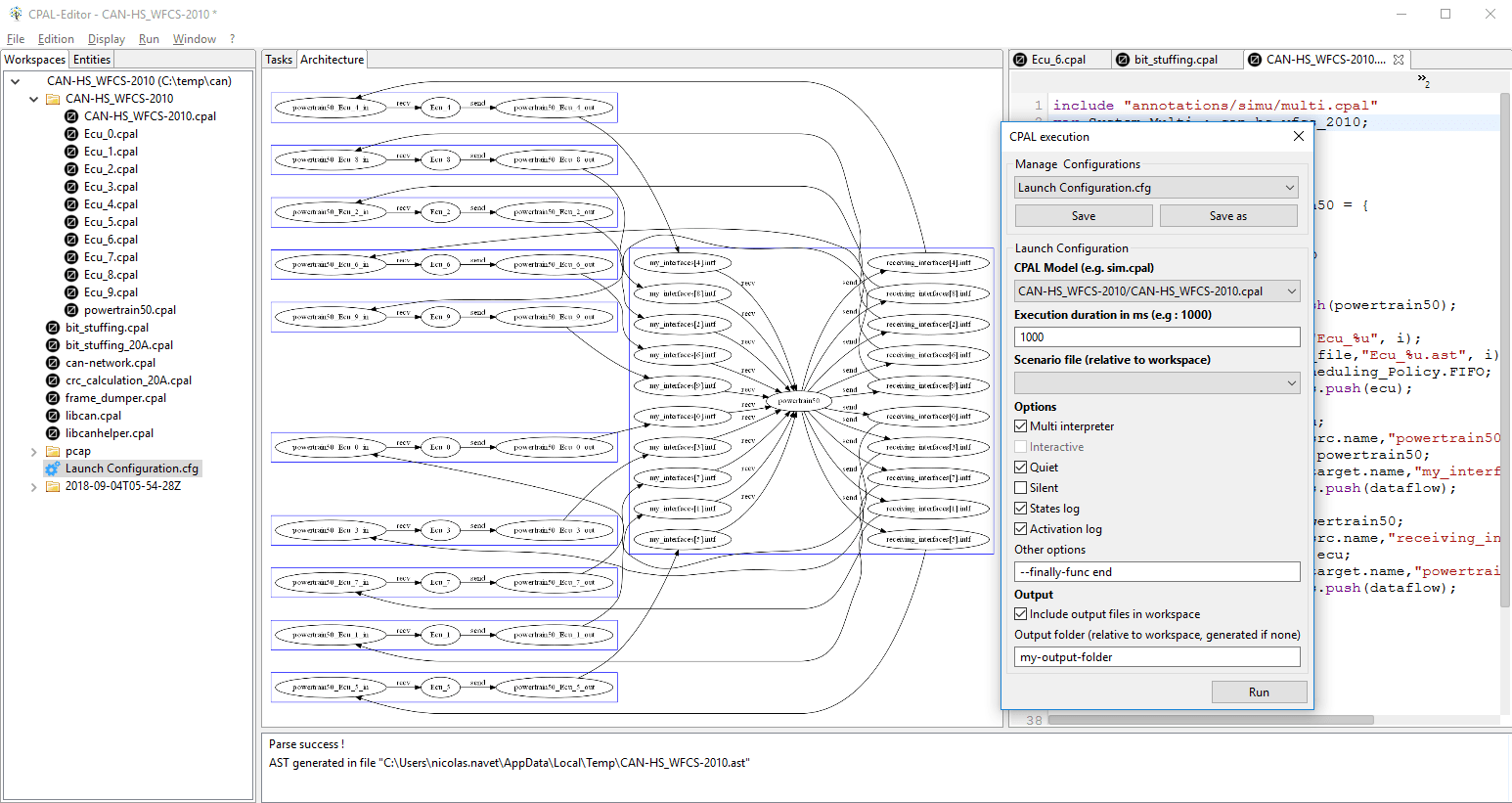
Task: Click the editor horizontal scrollbar
Action: point(1210,720)
